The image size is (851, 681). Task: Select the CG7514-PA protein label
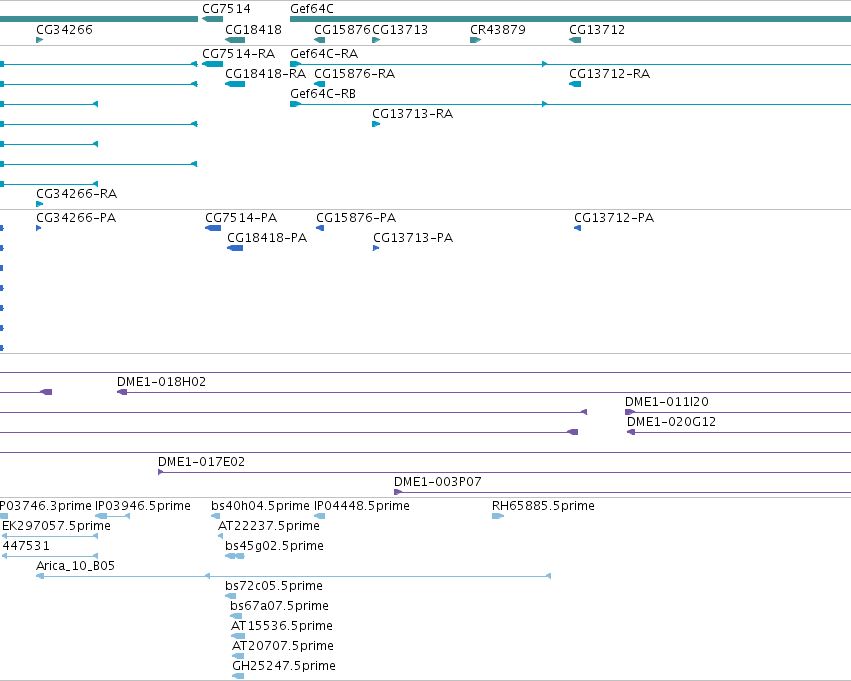[241, 218]
